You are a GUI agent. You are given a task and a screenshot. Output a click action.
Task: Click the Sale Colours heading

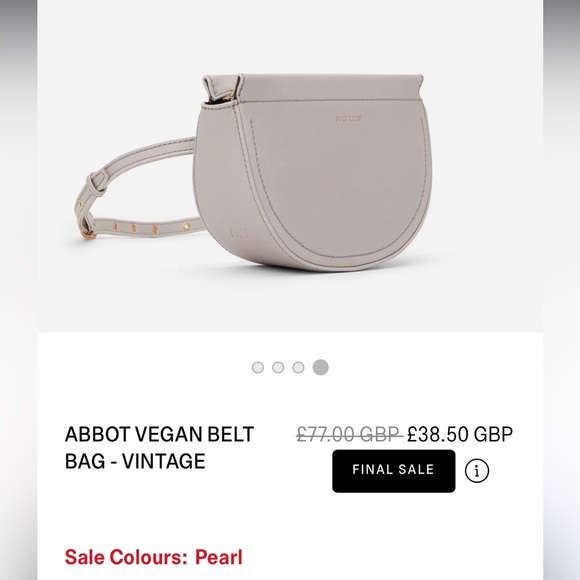pyautogui.click(x=126, y=557)
